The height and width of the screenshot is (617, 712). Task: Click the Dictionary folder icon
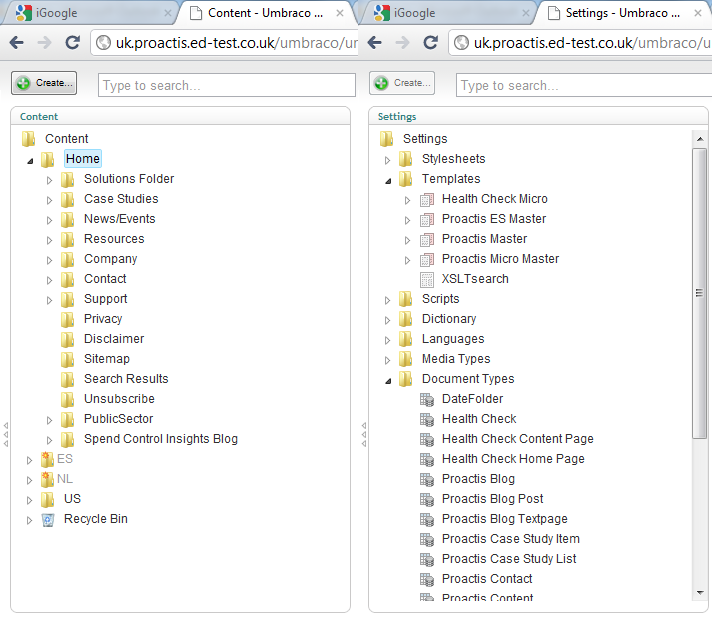tap(405, 319)
